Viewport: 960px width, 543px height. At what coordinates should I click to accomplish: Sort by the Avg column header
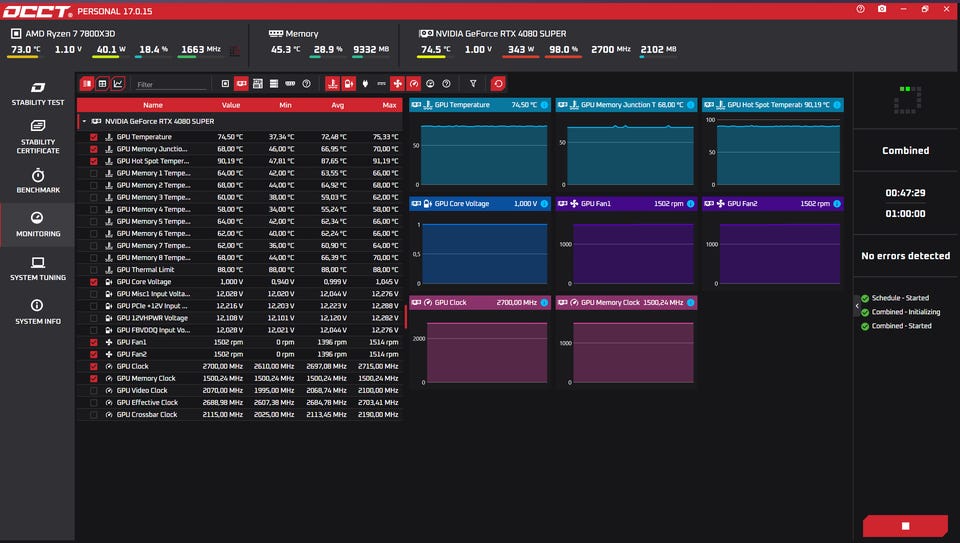pyautogui.click(x=337, y=105)
